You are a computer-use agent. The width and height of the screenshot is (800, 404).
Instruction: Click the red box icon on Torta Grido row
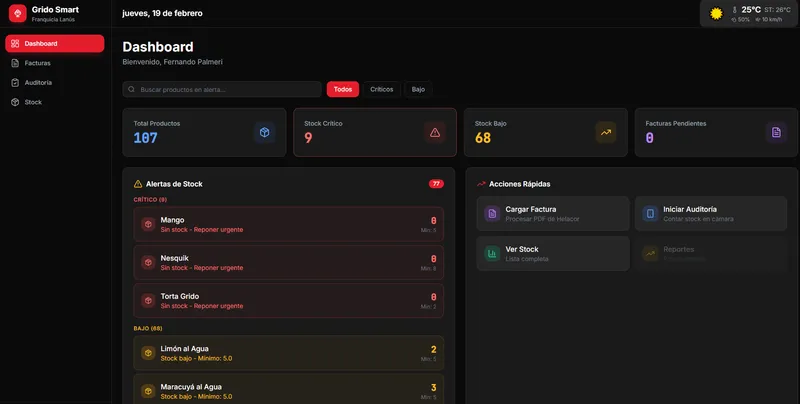tap(148, 300)
